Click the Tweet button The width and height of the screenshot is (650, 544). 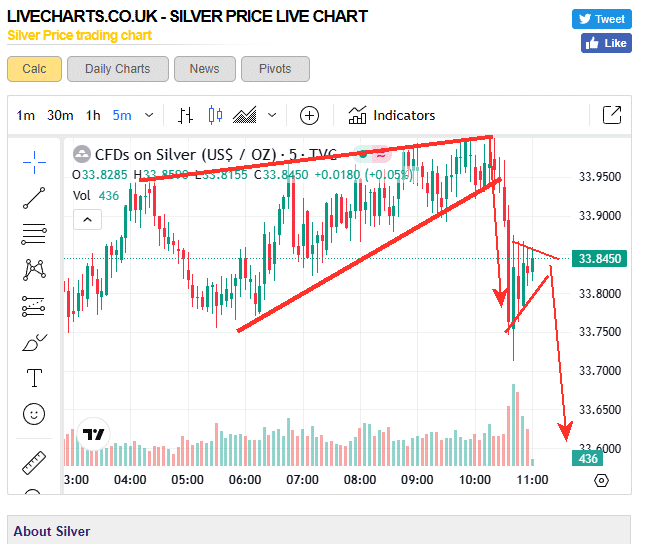coord(601,19)
